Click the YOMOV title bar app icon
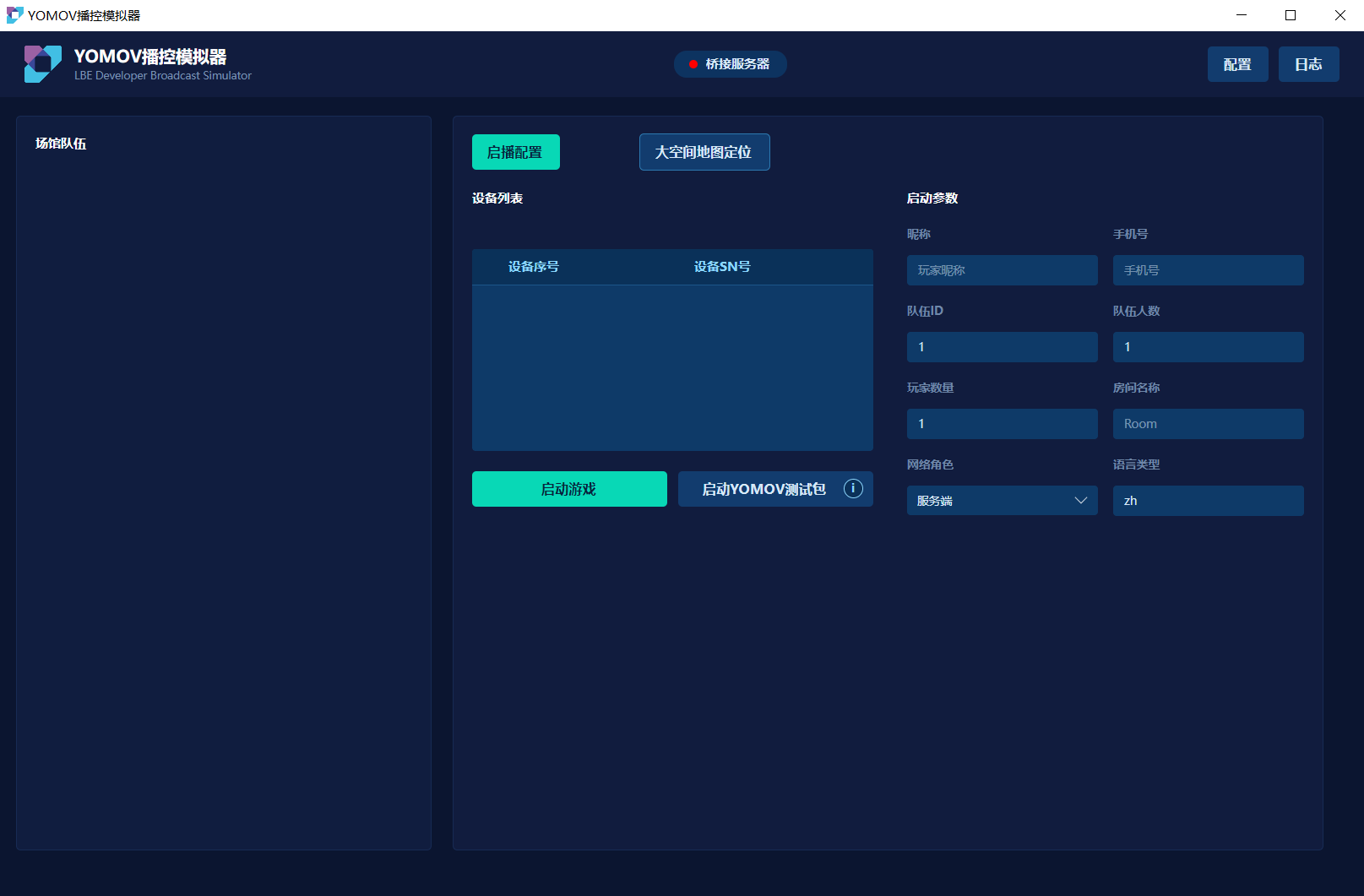The width and height of the screenshot is (1364, 896). point(14,15)
